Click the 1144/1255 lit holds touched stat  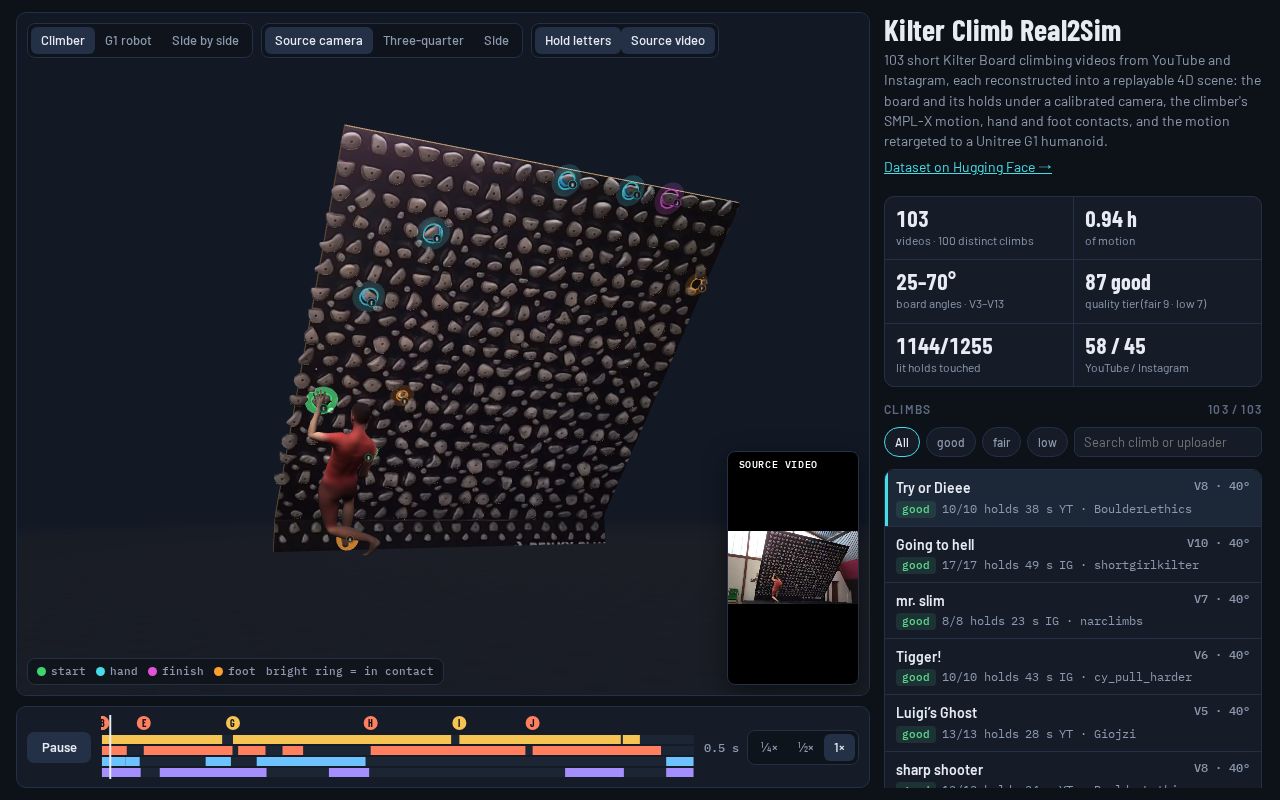click(x=979, y=355)
